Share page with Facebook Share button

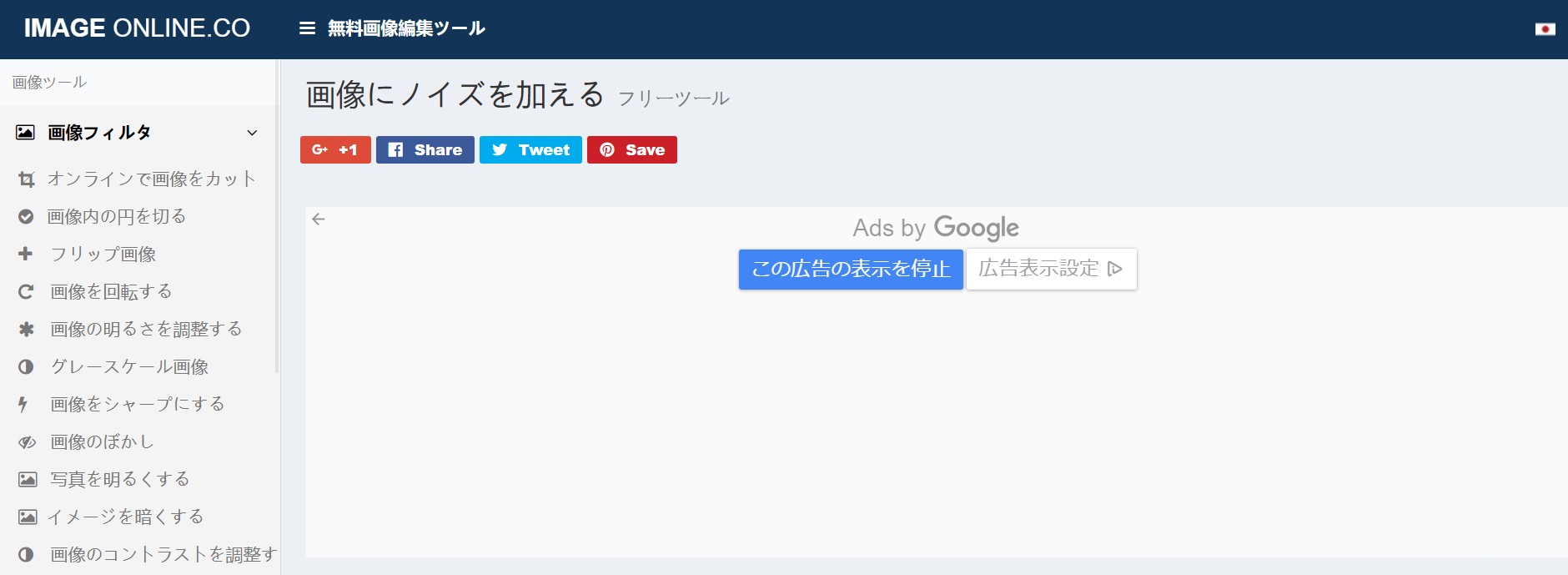[425, 150]
